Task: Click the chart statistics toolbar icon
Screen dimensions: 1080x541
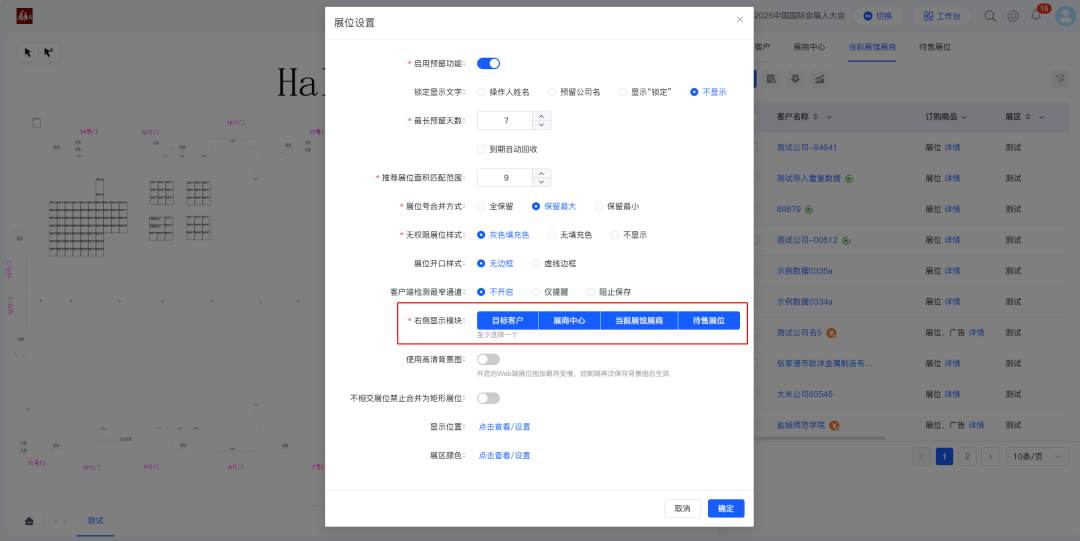Action: pos(819,78)
